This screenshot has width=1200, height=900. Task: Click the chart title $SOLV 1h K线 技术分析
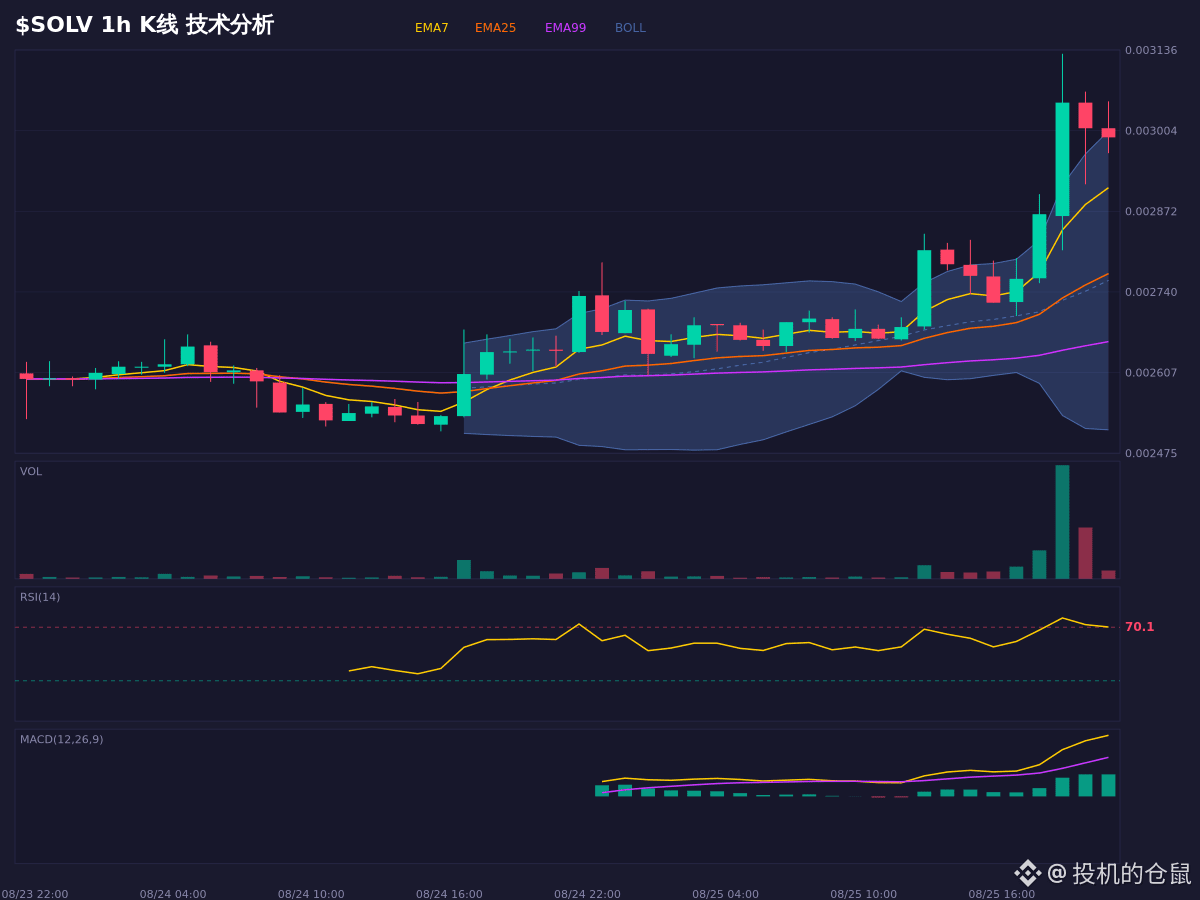coord(144,25)
